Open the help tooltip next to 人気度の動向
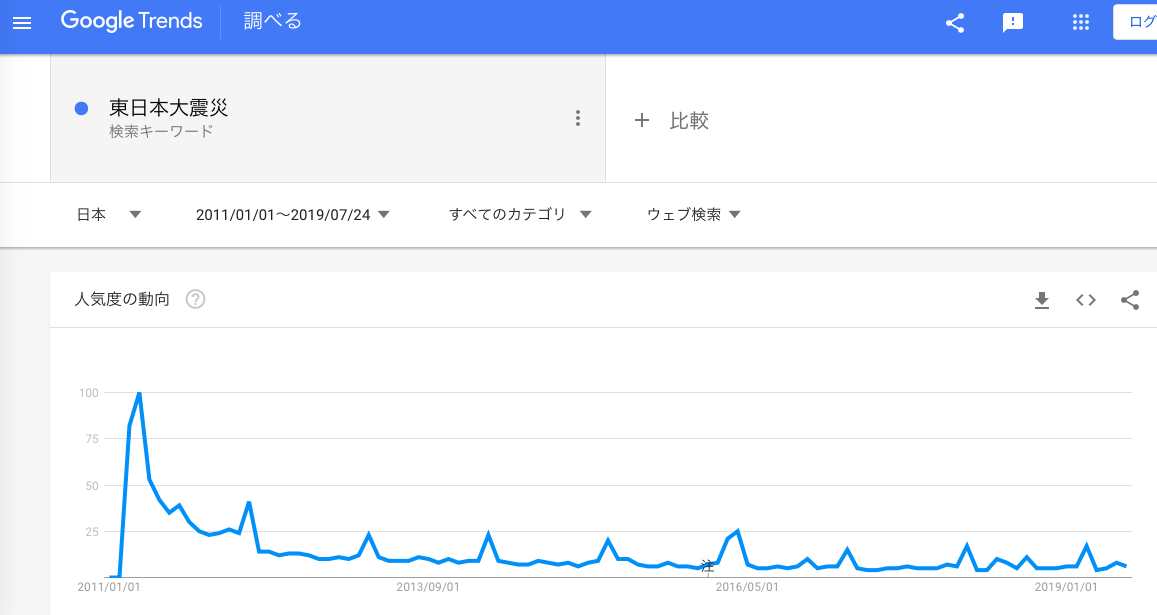The image size is (1157, 615). pos(195,298)
